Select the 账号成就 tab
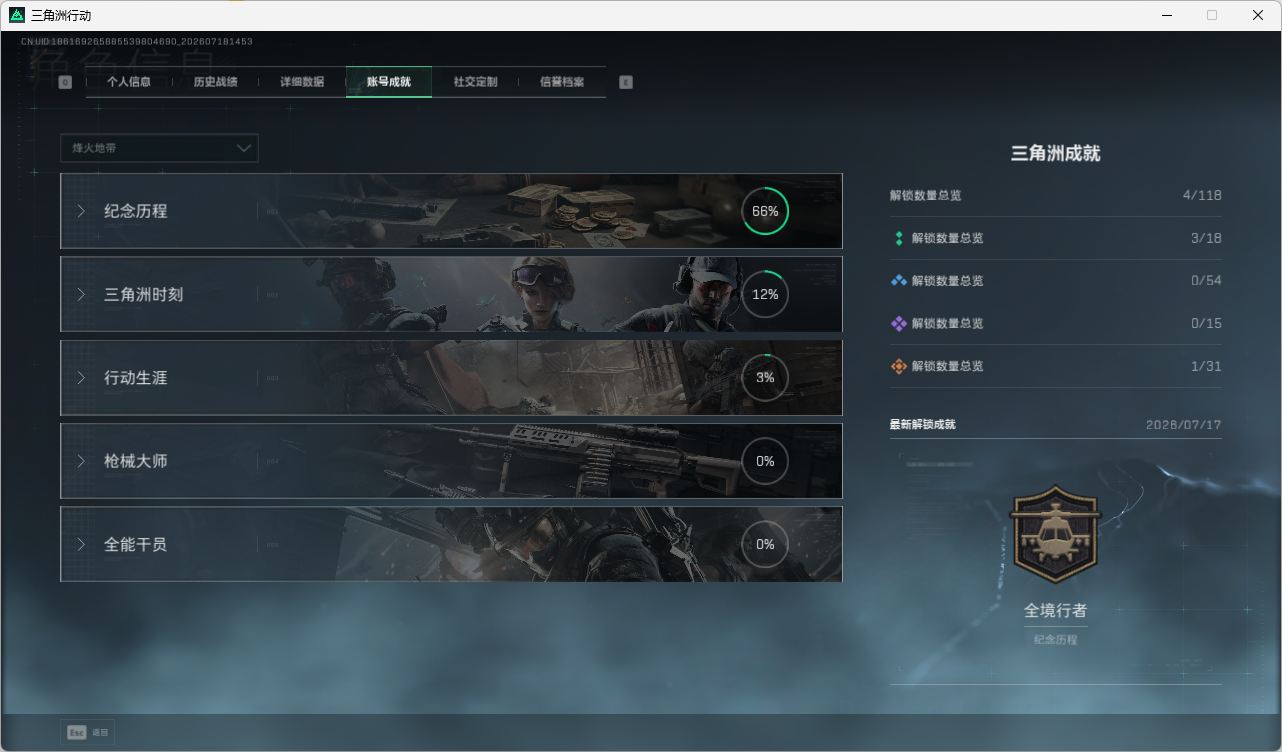1282x752 pixels. point(389,82)
